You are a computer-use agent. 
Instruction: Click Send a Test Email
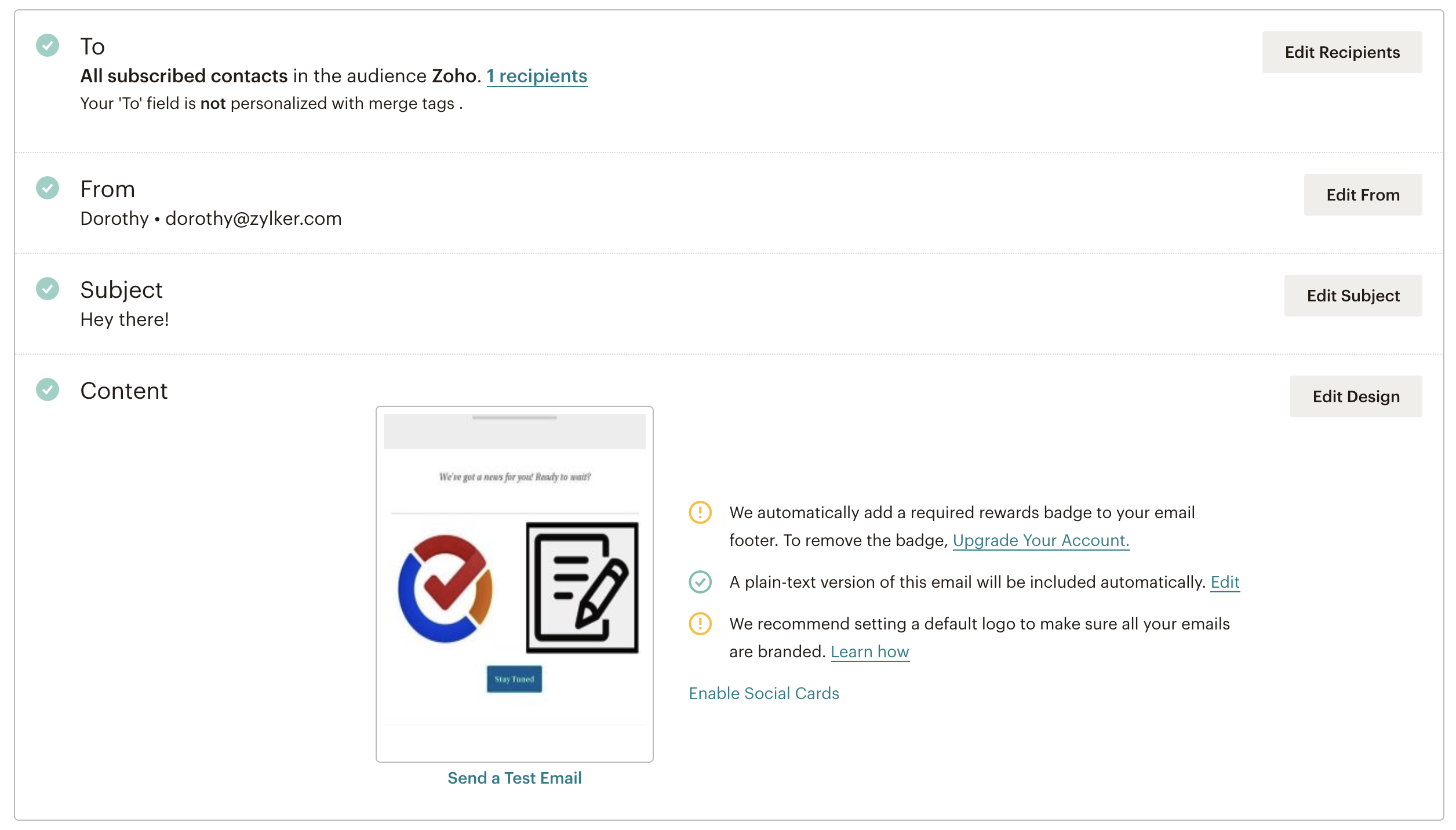(514, 778)
